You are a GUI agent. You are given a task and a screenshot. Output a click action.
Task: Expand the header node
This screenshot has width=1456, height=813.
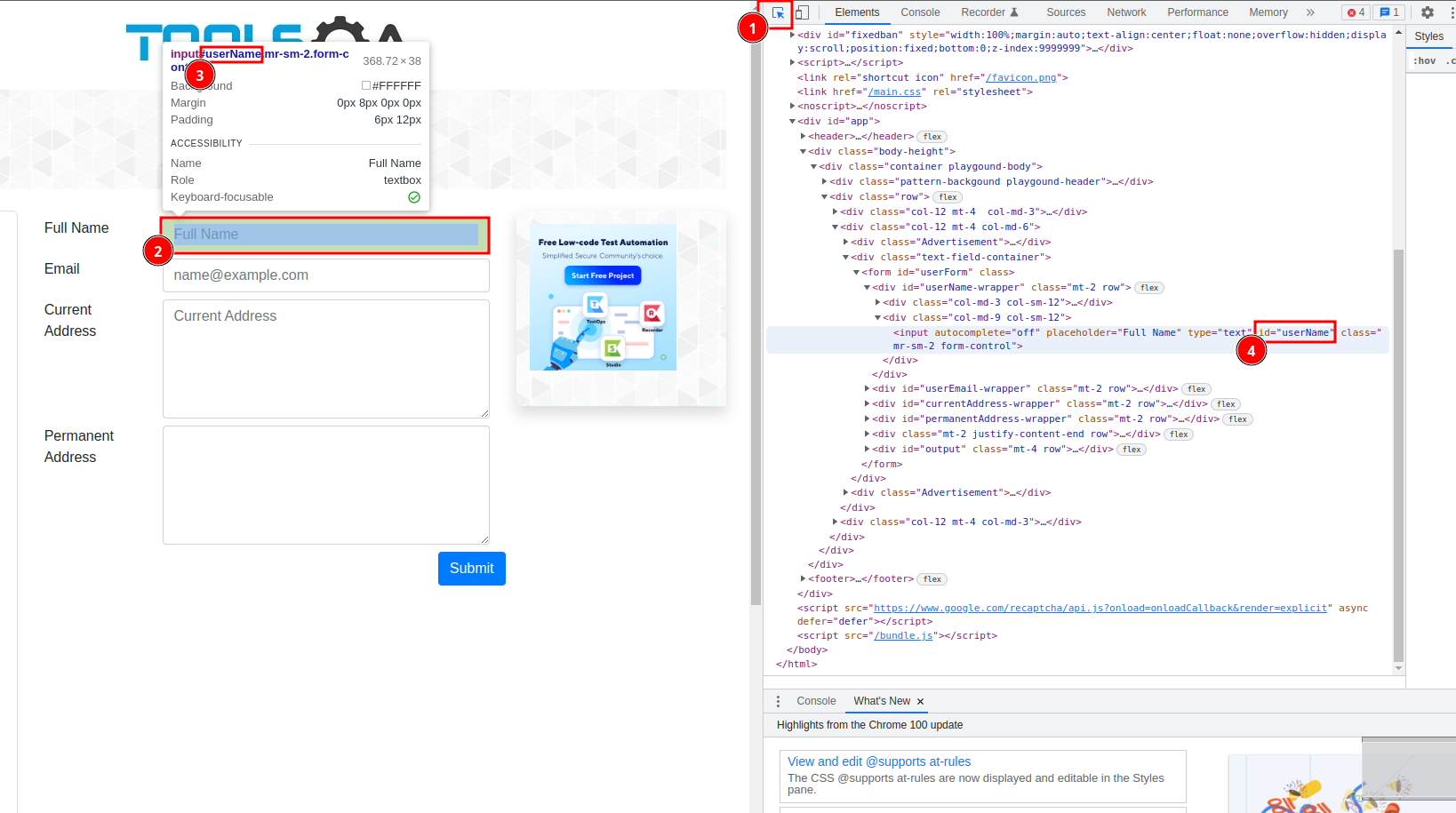pyautogui.click(x=803, y=136)
